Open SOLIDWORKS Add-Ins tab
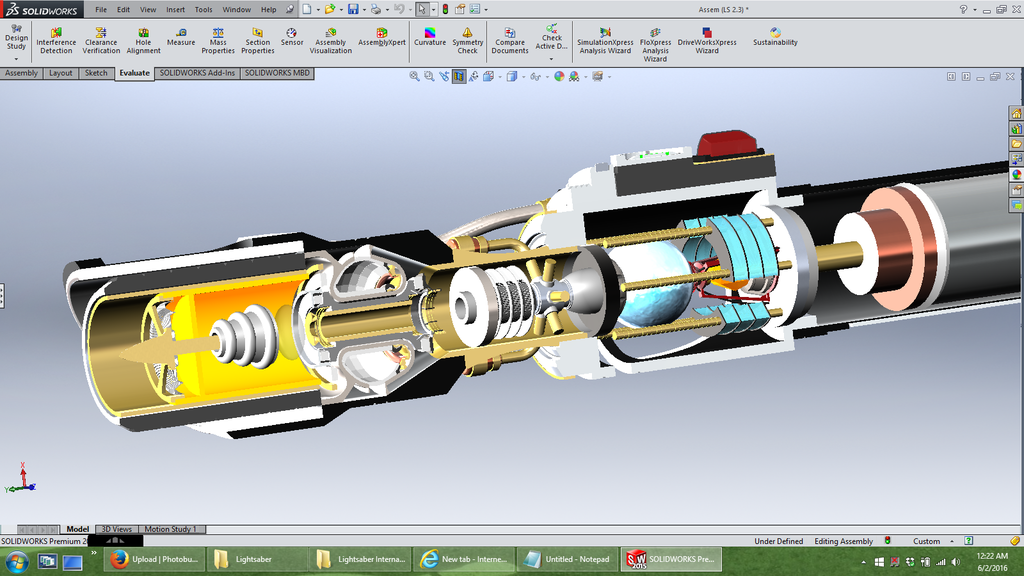Viewport: 1024px width, 576px height. point(197,73)
